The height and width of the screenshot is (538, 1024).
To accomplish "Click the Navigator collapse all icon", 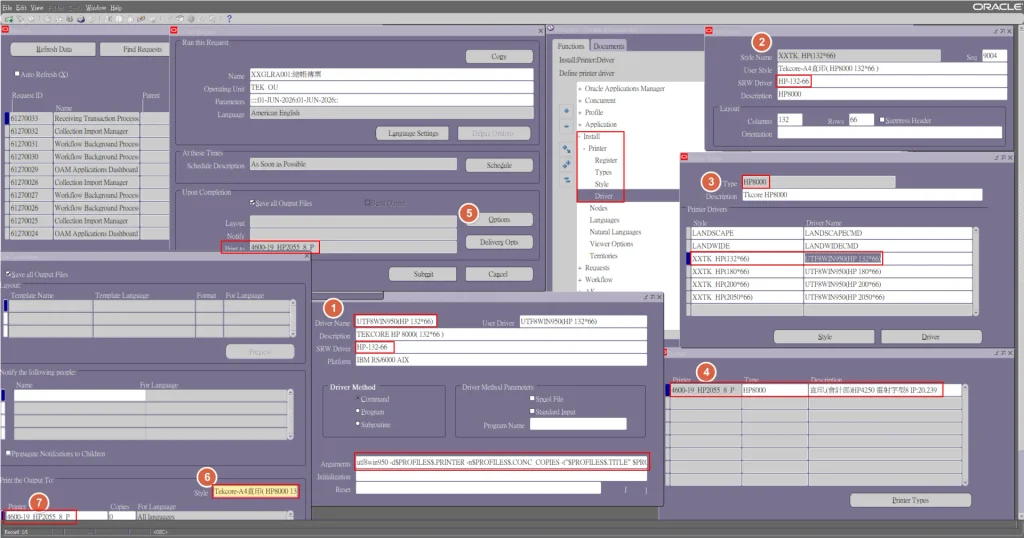I will tap(566, 179).
